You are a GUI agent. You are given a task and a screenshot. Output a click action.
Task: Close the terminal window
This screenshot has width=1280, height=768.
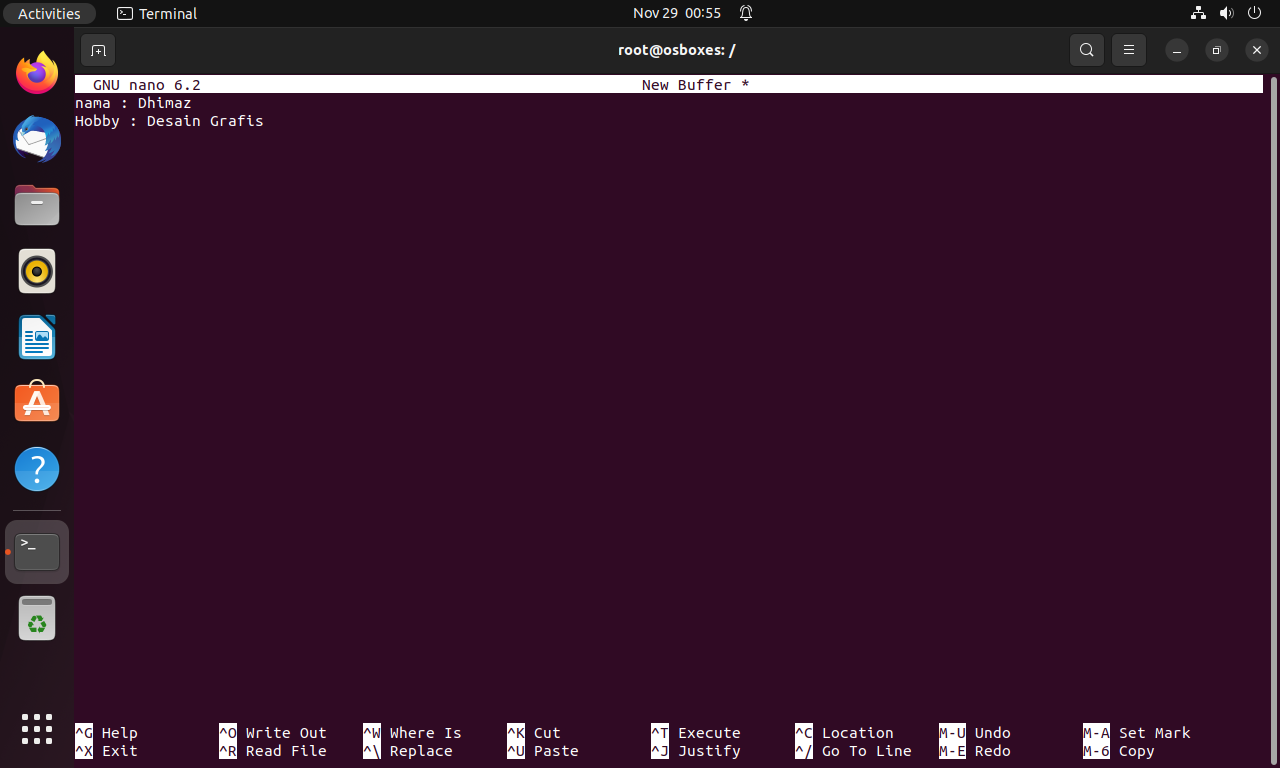[1256, 50]
